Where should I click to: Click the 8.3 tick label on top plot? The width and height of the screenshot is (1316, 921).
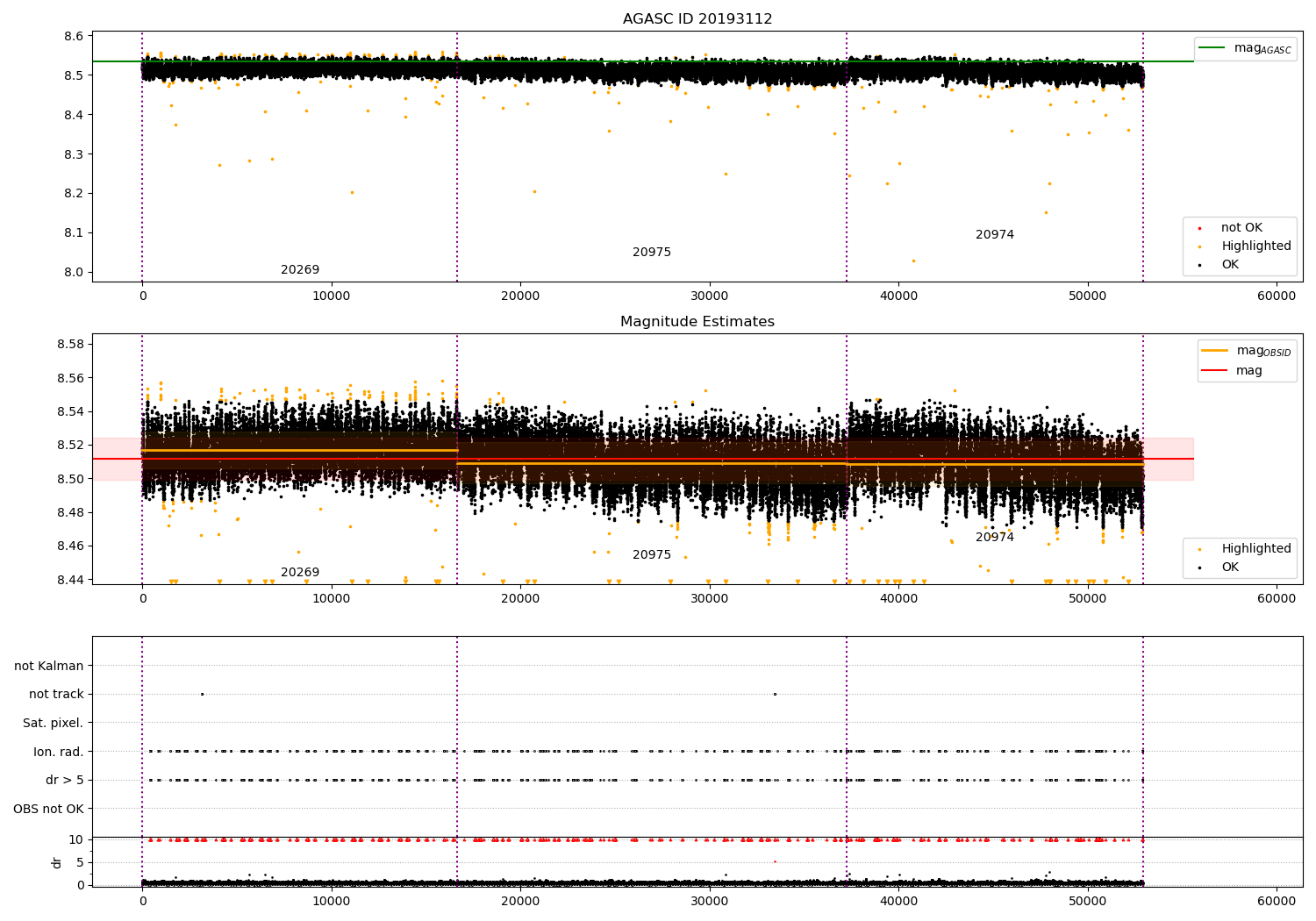point(73,154)
